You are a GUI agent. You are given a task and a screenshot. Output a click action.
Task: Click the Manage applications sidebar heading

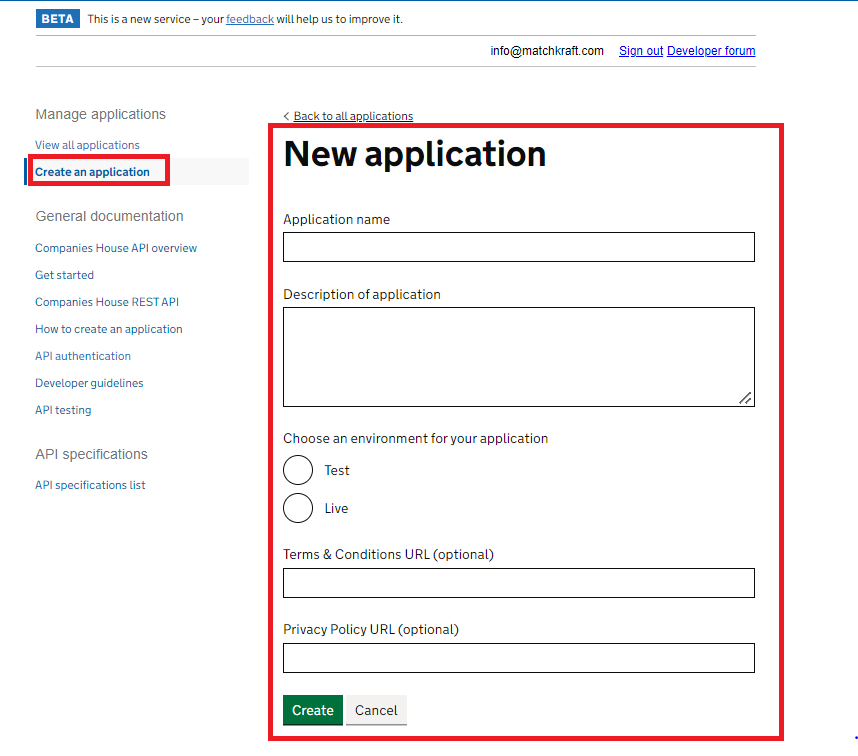(101, 114)
